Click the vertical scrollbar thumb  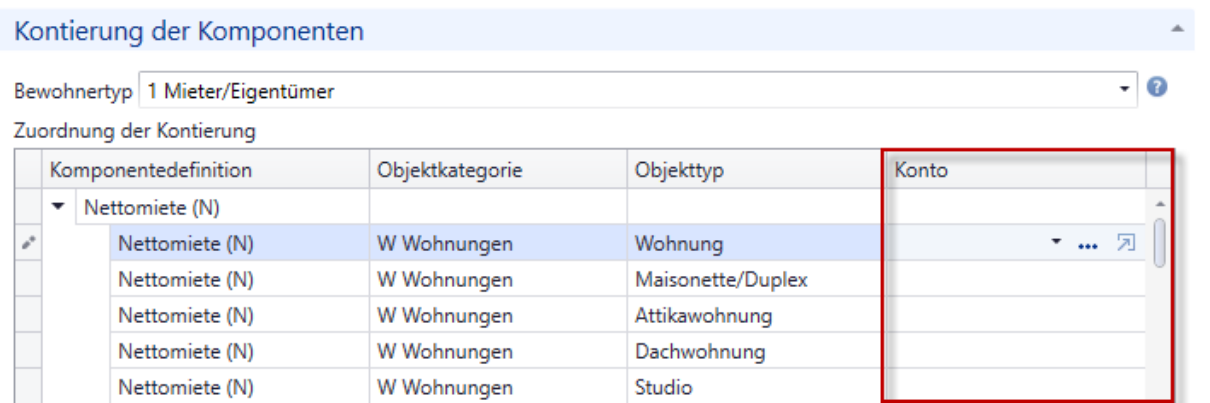click(x=1161, y=243)
